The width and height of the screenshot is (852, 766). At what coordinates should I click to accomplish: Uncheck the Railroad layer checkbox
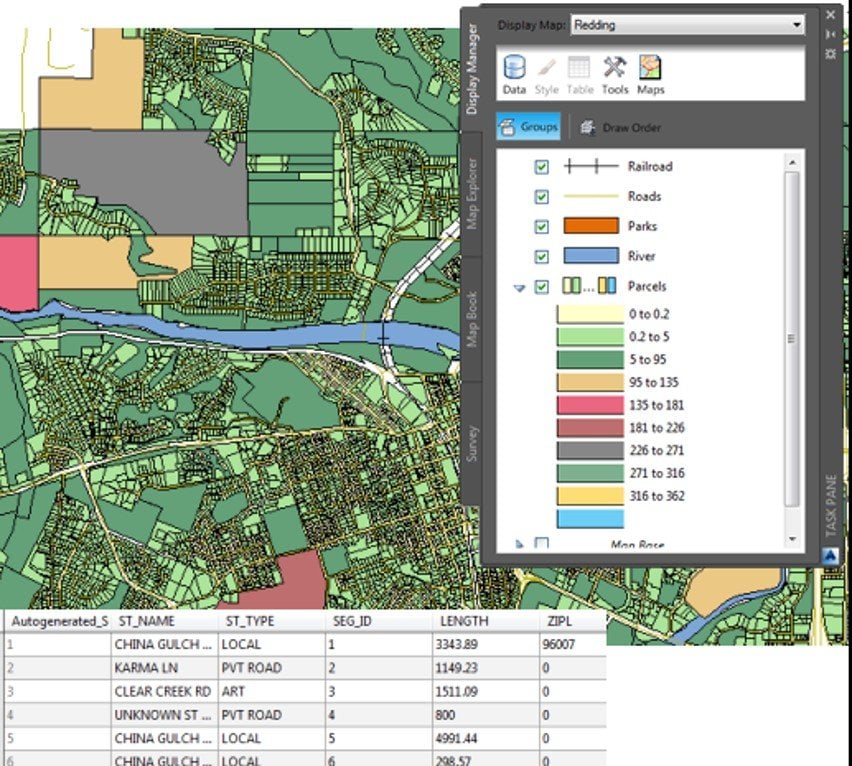(542, 167)
